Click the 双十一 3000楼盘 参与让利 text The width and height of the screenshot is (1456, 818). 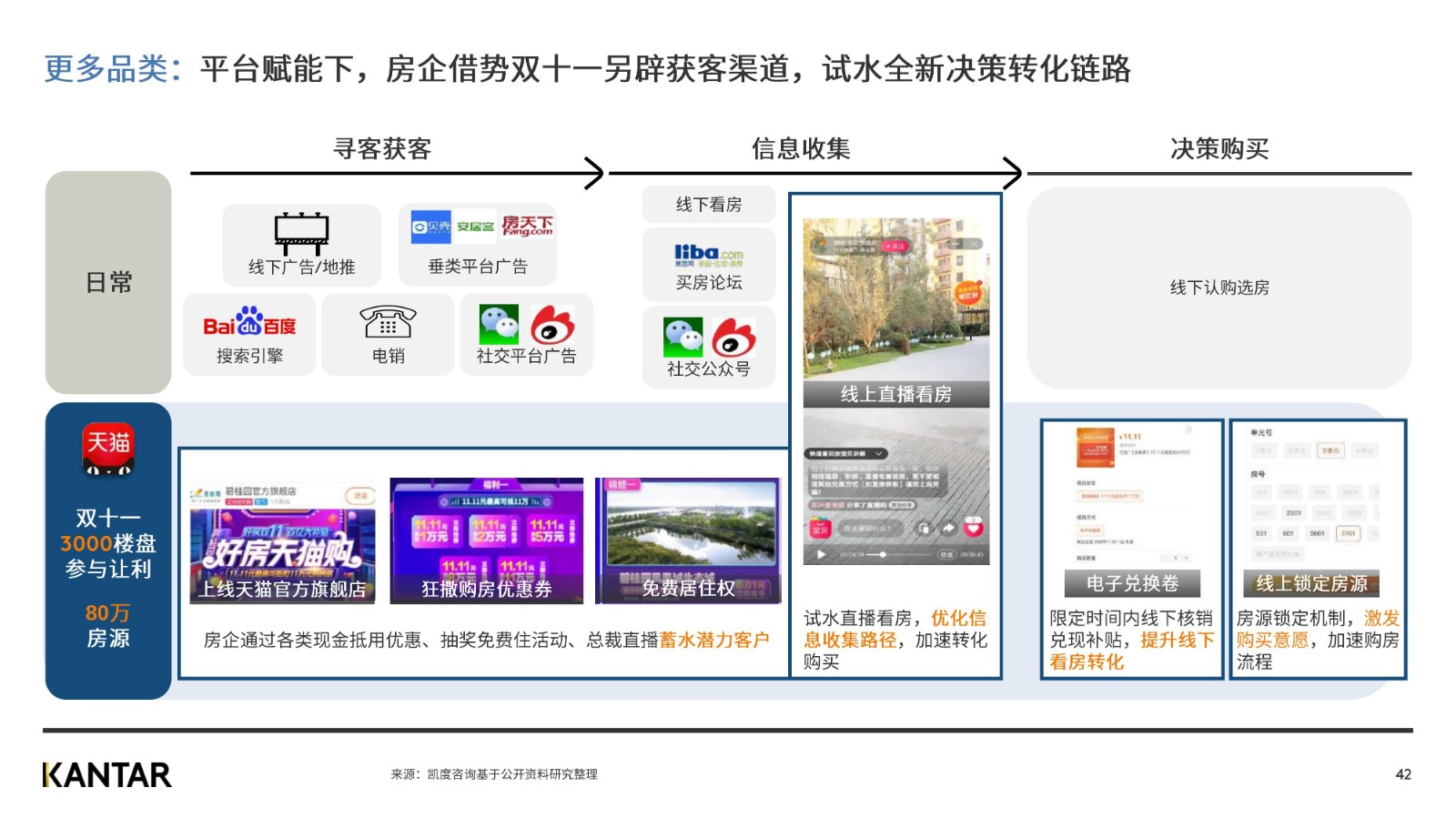(108, 544)
